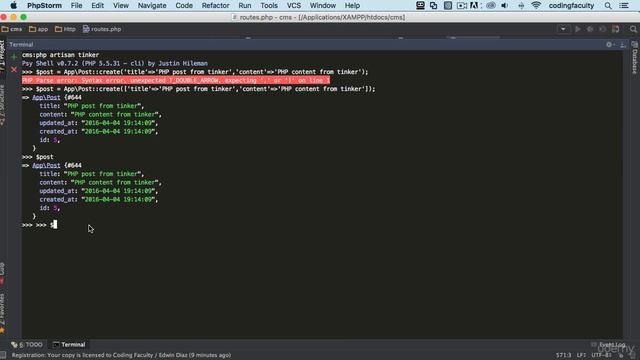Viewport: 640px width, 360px height.
Task: Click the second App\Post class link
Action: (x=46, y=165)
